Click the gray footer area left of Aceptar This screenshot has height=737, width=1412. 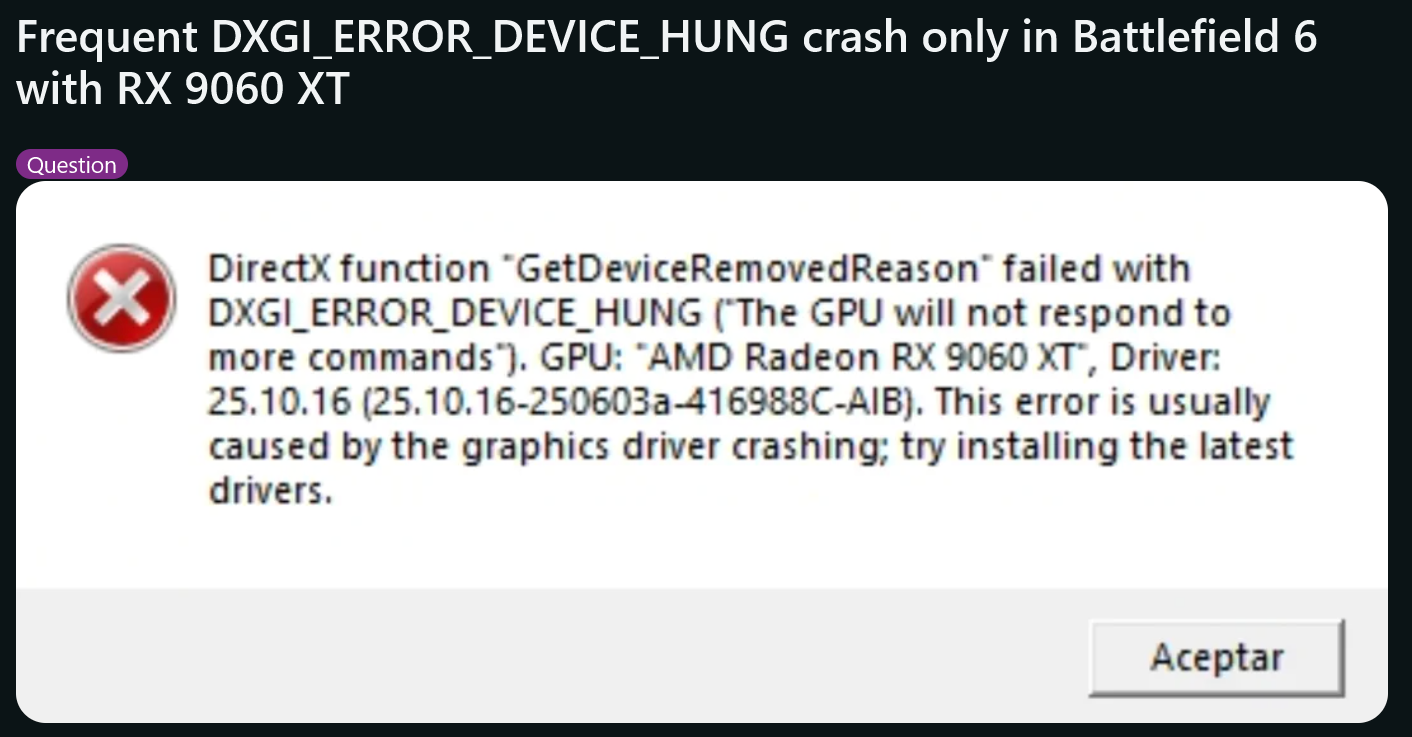pos(552,655)
